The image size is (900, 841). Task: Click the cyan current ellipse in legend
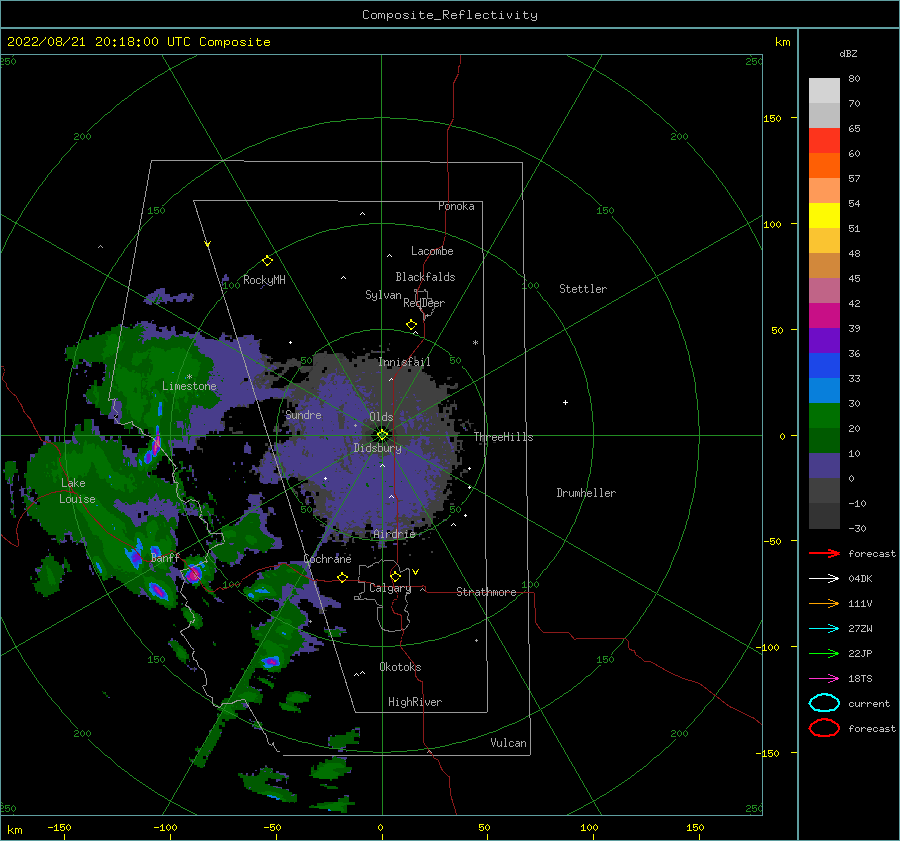[x=824, y=703]
